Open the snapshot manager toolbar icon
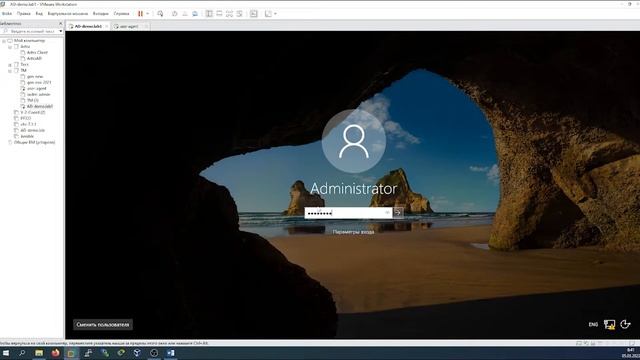640x360 pixels. coord(195,14)
